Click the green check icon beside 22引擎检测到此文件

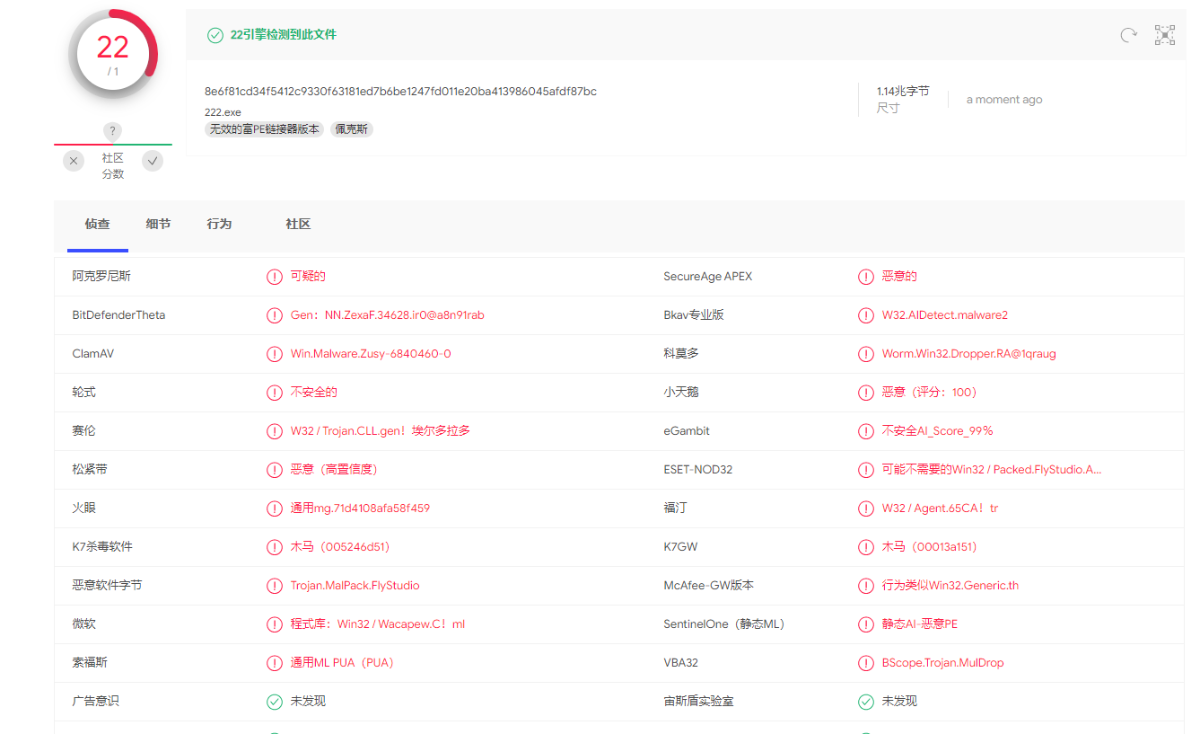pyautogui.click(x=215, y=35)
